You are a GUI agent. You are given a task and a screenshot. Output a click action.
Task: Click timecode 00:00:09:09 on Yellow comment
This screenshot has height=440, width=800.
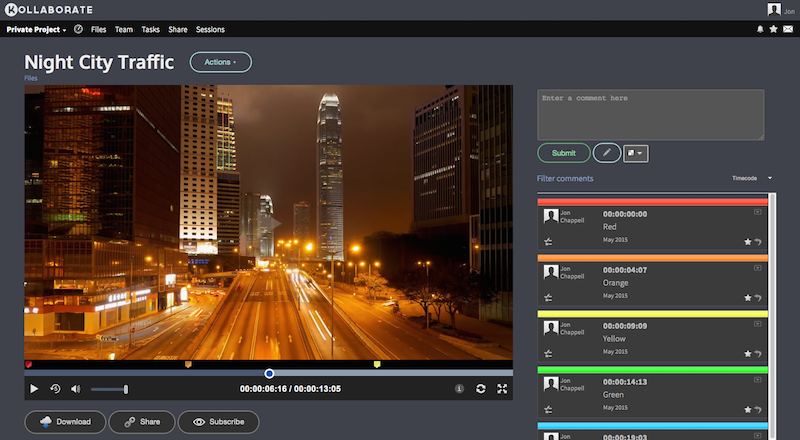tap(624, 326)
